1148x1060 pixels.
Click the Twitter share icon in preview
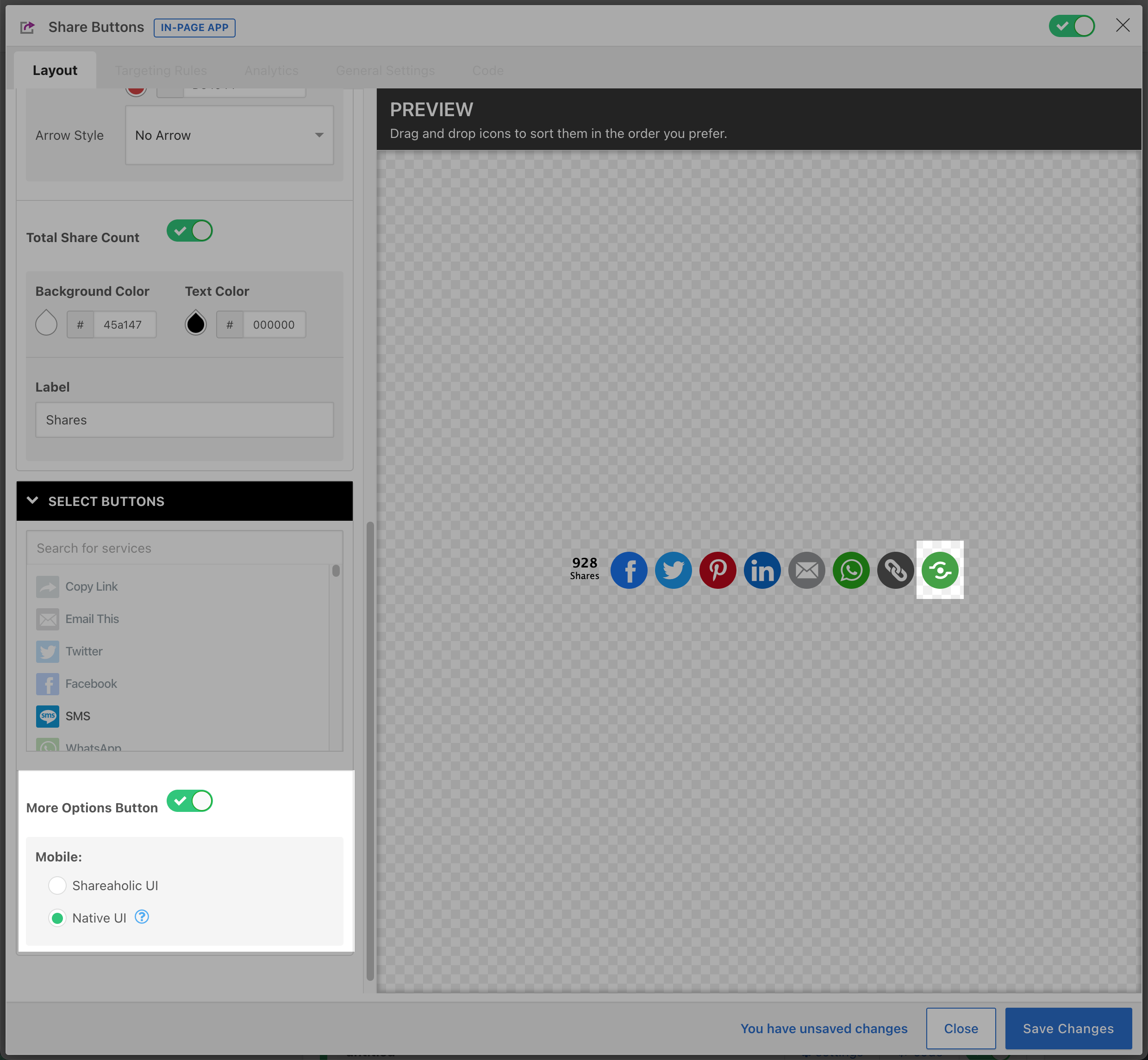pos(673,570)
